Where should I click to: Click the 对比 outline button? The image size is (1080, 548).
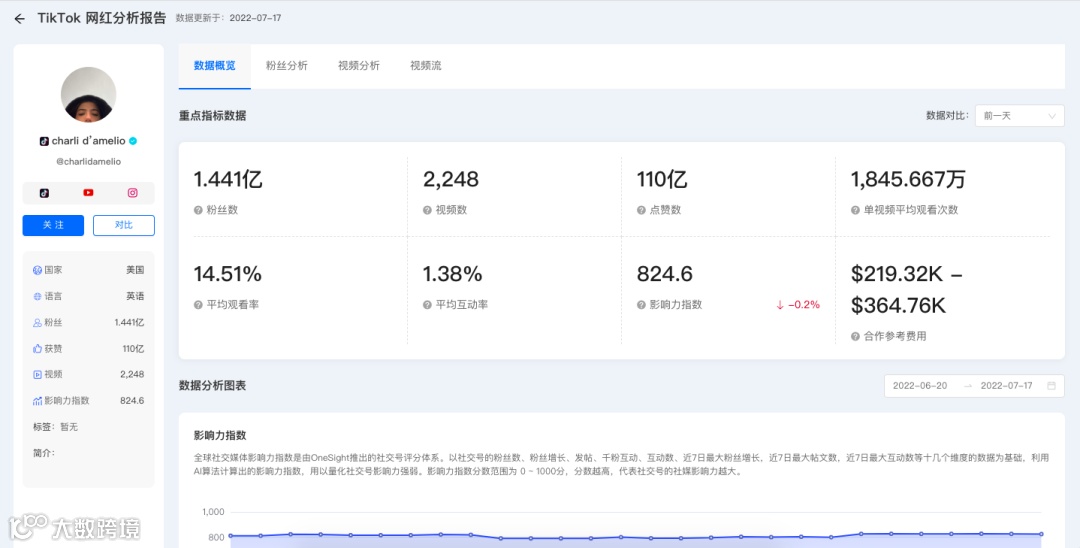[x=124, y=225]
